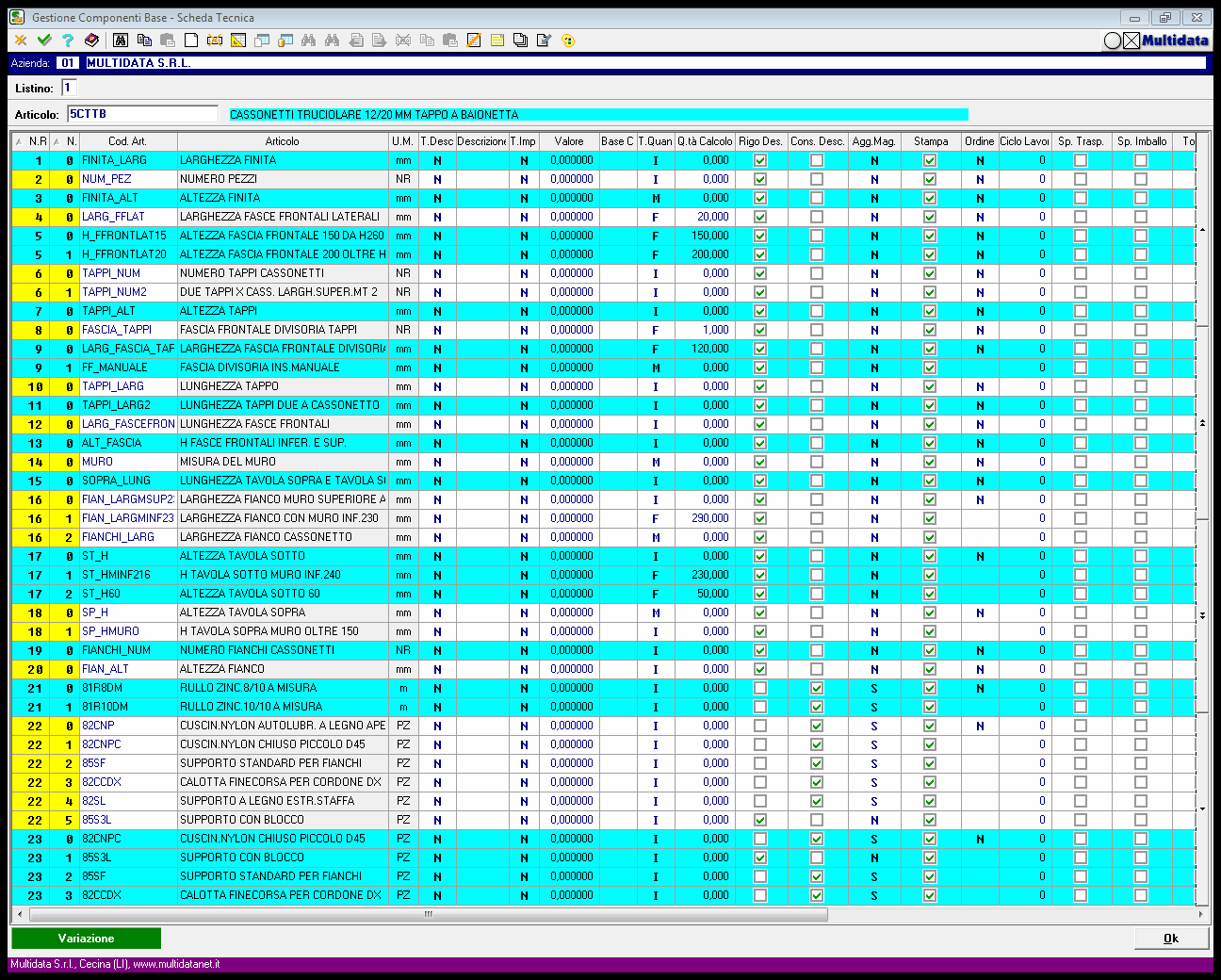This screenshot has width=1221, height=980.
Task: Click the note with orange slash icon
Action: 474,40
